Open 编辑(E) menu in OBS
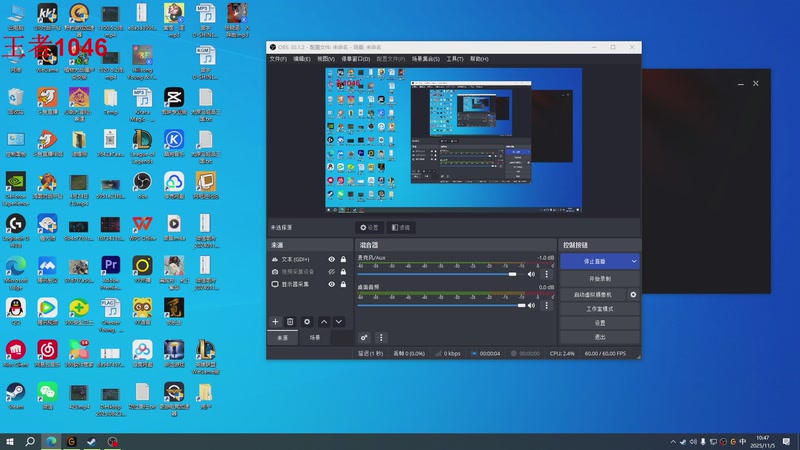Screen dimensions: 800x450 coord(302,59)
